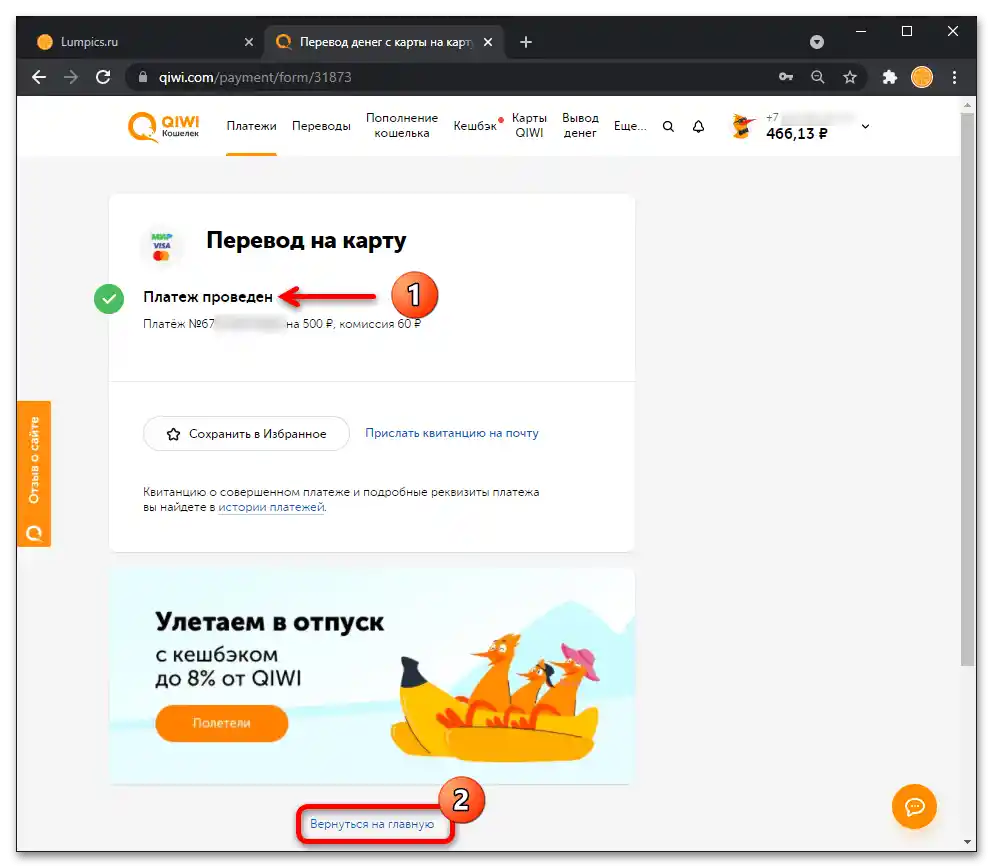The image size is (993, 868).
Task: Save payment with Сохранить в Избранное star
Action: (x=245, y=433)
